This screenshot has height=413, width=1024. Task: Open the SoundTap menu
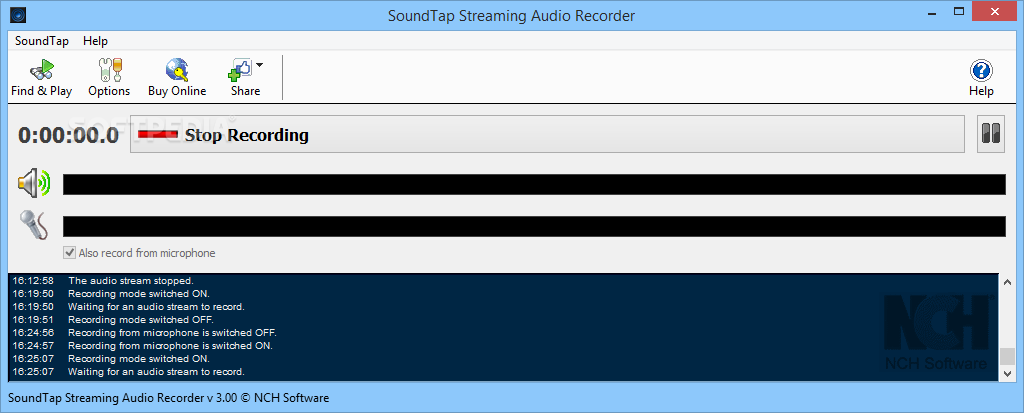[x=42, y=41]
